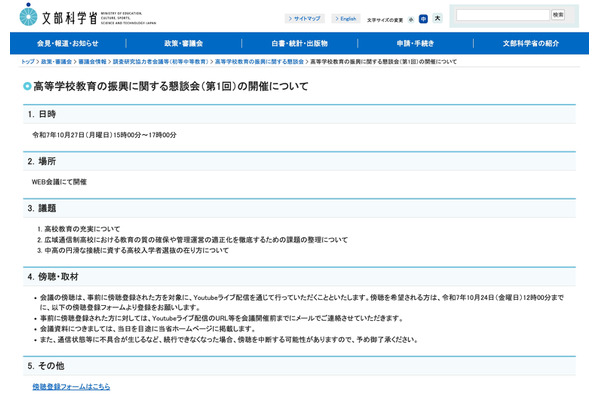Set text size to large (大)
Viewport: 600px width, 400px height.
click(437, 19)
